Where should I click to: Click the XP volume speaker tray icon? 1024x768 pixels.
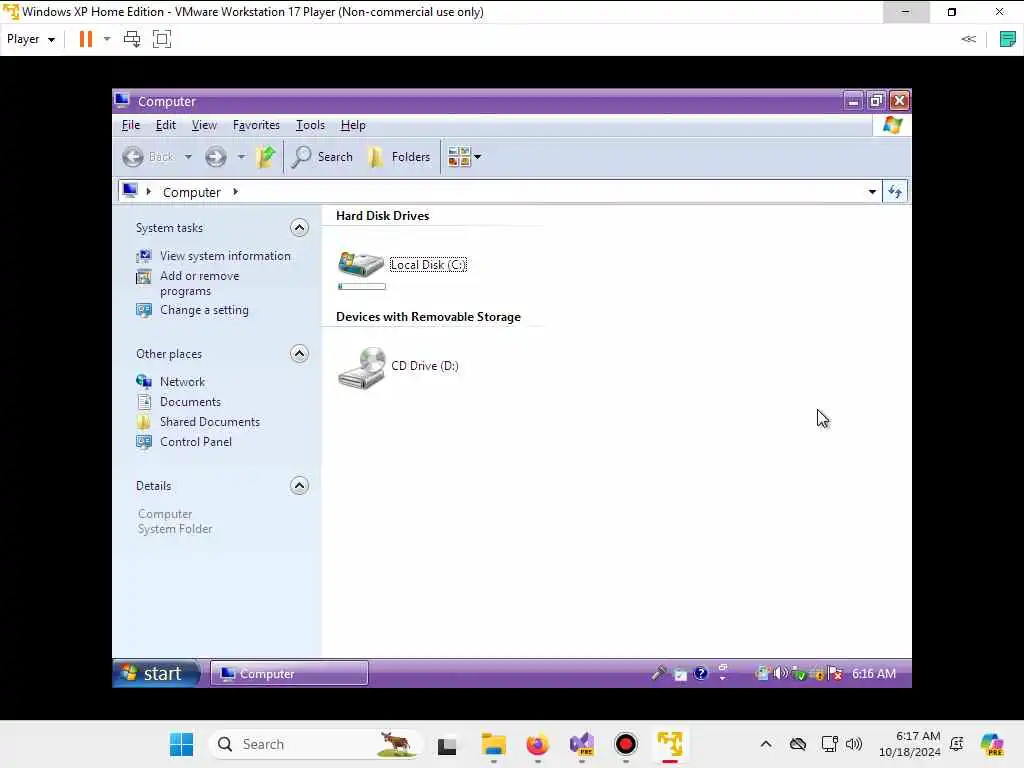780,673
